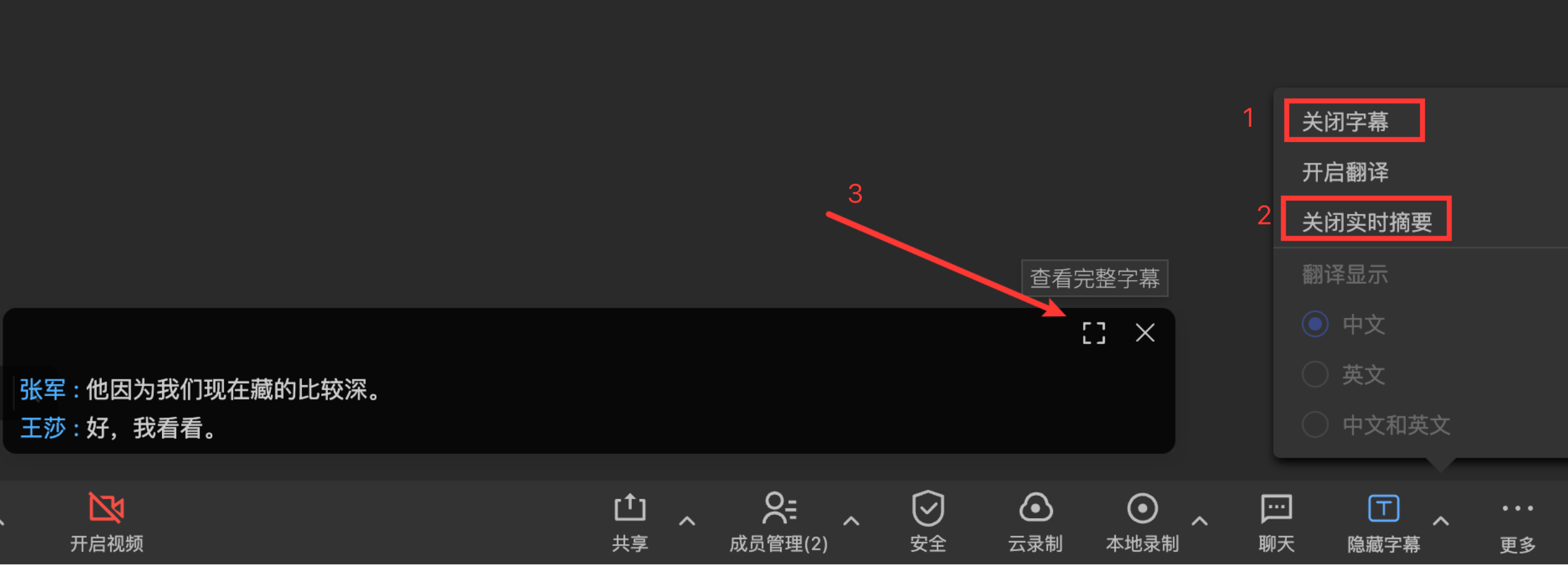The image size is (1568, 565).
Task: Open 成员管理(2) member management
Action: click(779, 508)
